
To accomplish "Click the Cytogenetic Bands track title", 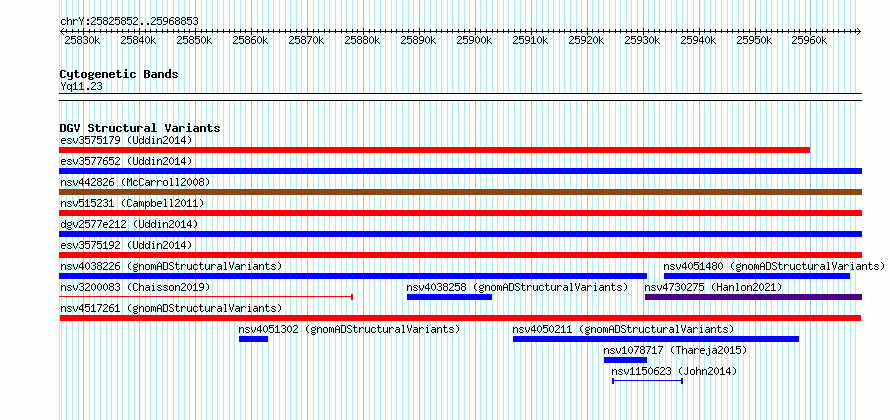I will [x=119, y=74].
